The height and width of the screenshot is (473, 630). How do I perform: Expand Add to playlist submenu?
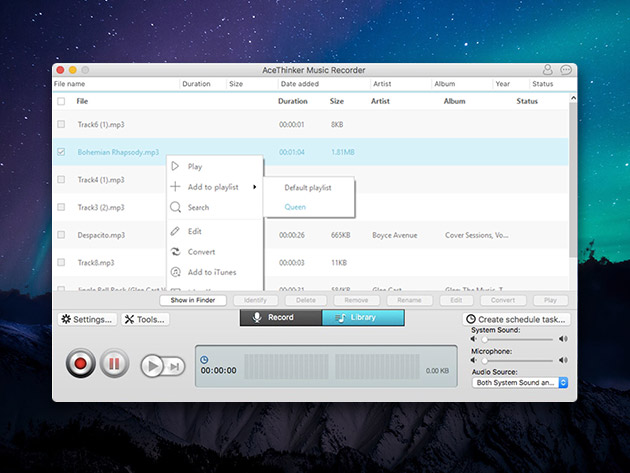coord(215,187)
